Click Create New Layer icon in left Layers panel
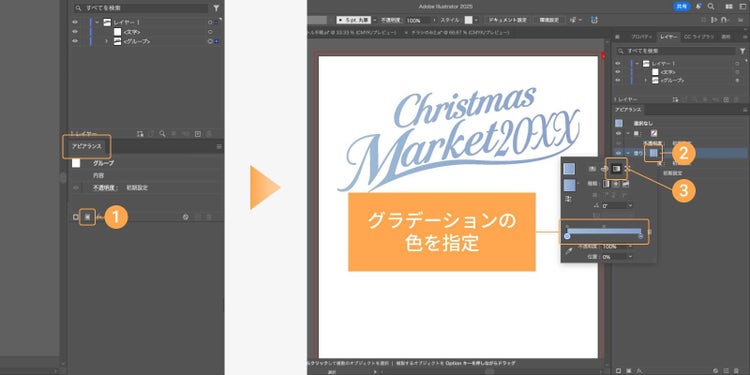 198,134
